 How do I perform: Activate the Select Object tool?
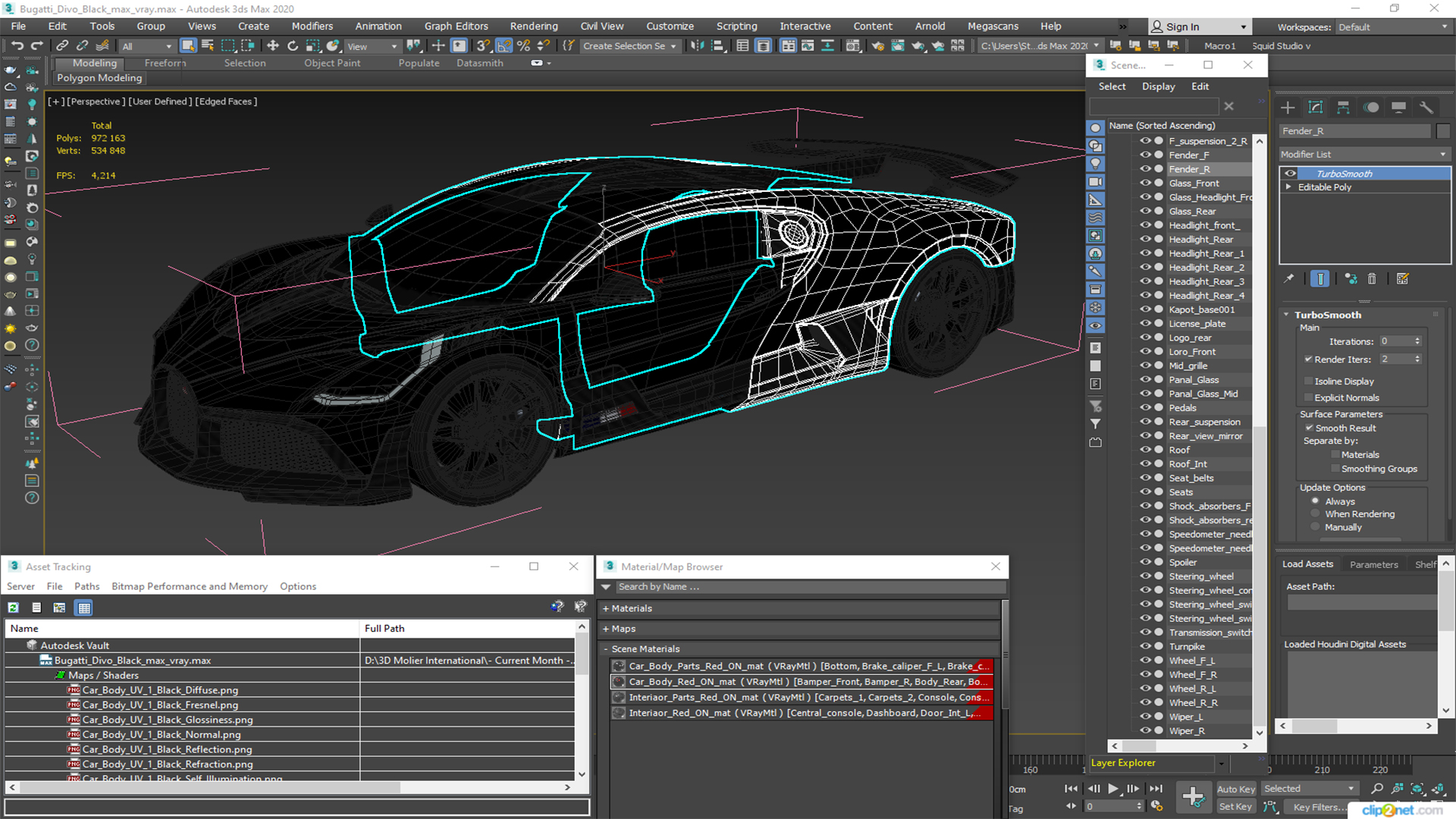(188, 46)
